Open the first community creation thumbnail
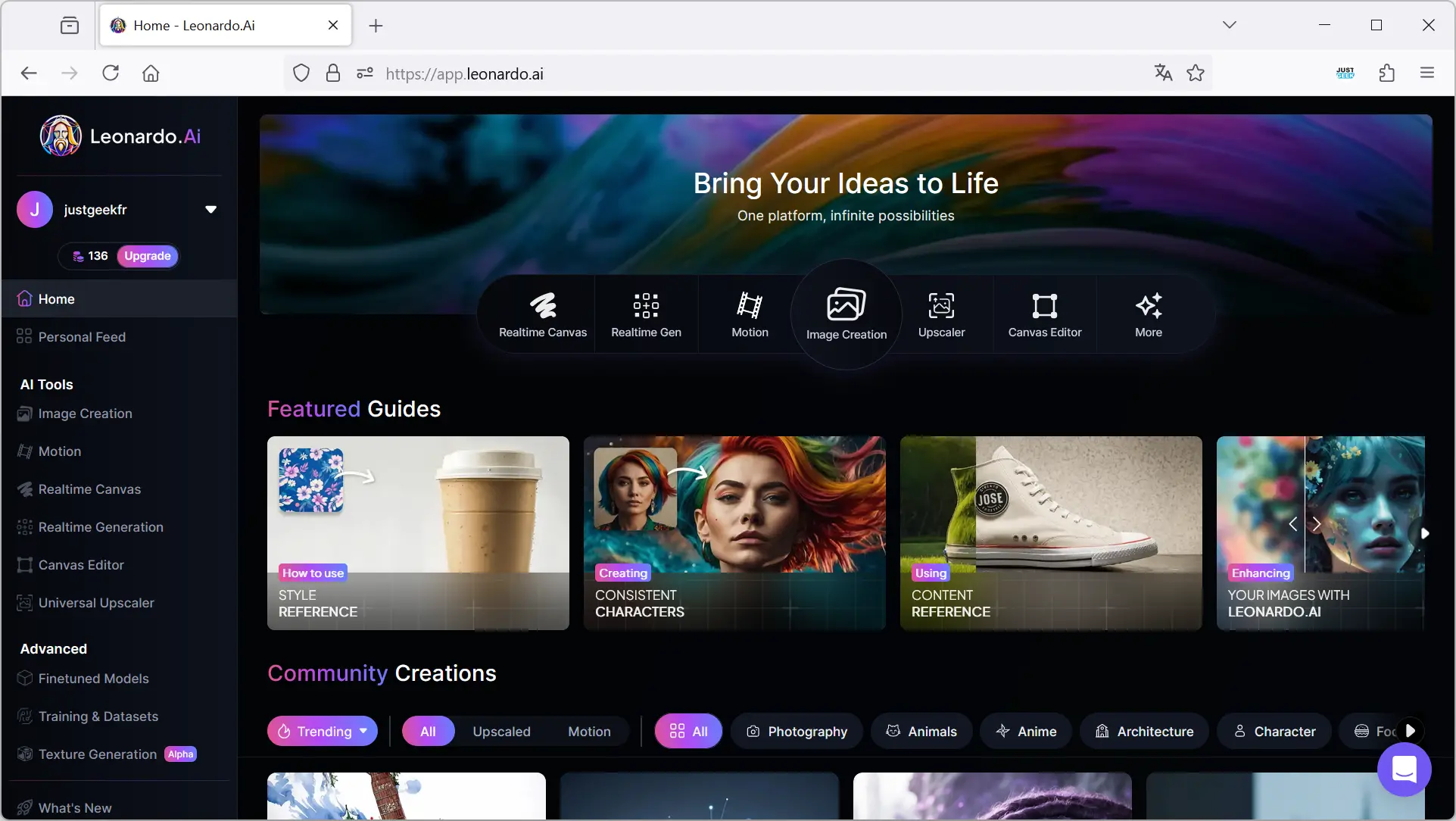 [x=407, y=795]
